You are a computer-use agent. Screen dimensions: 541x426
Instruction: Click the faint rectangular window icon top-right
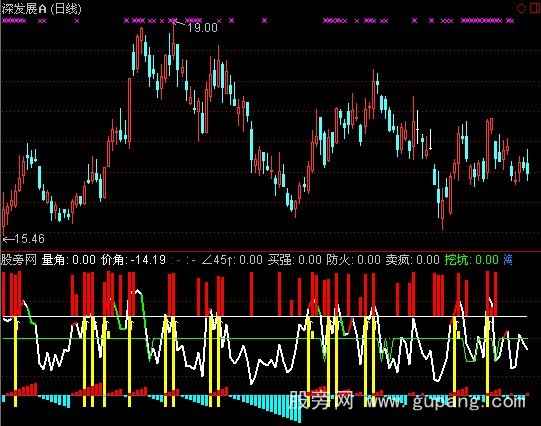click(534, 8)
